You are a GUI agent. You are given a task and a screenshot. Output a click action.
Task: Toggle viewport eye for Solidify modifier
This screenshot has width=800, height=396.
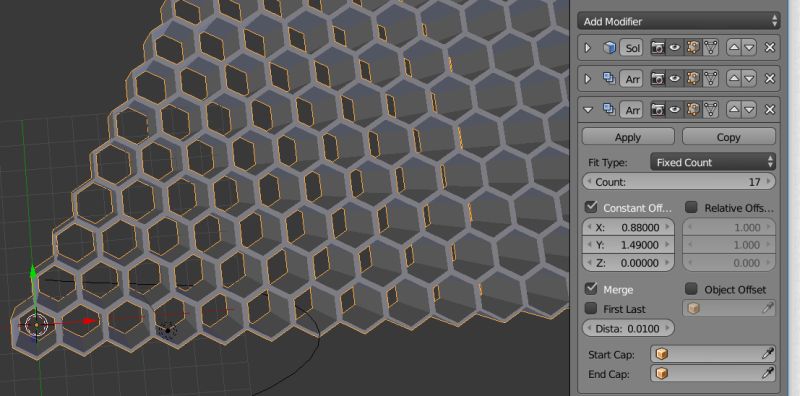pos(675,48)
